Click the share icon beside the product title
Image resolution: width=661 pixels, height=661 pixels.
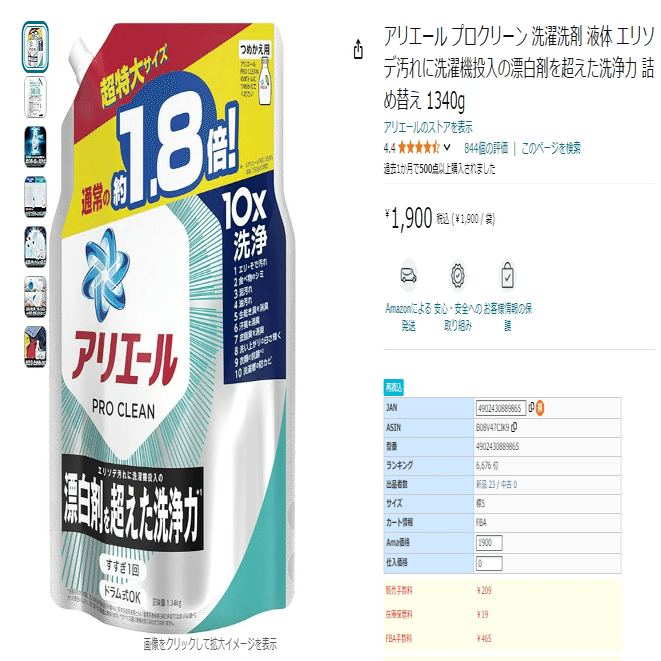[358, 49]
